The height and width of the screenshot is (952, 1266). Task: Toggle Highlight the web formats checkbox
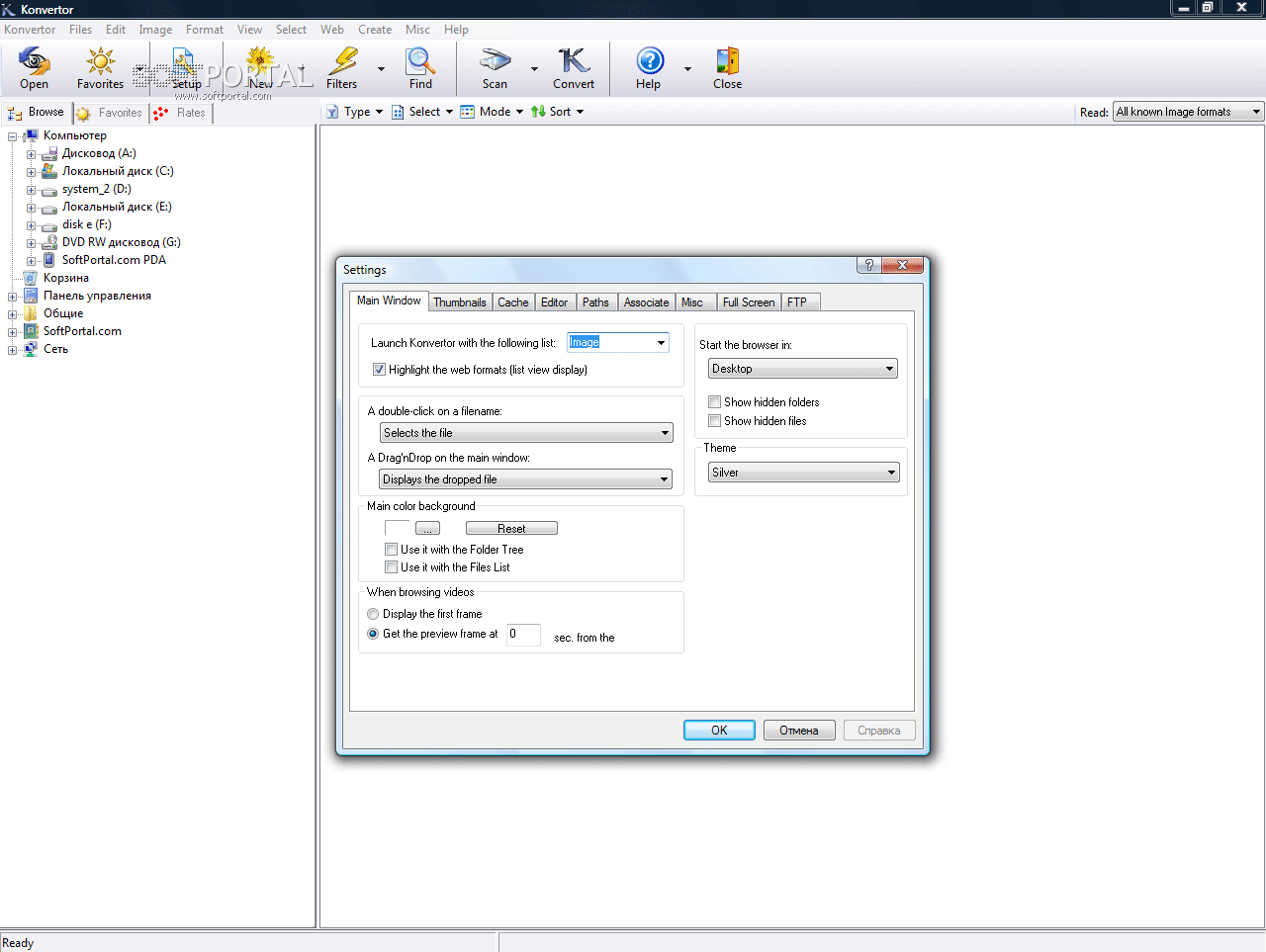click(379, 370)
